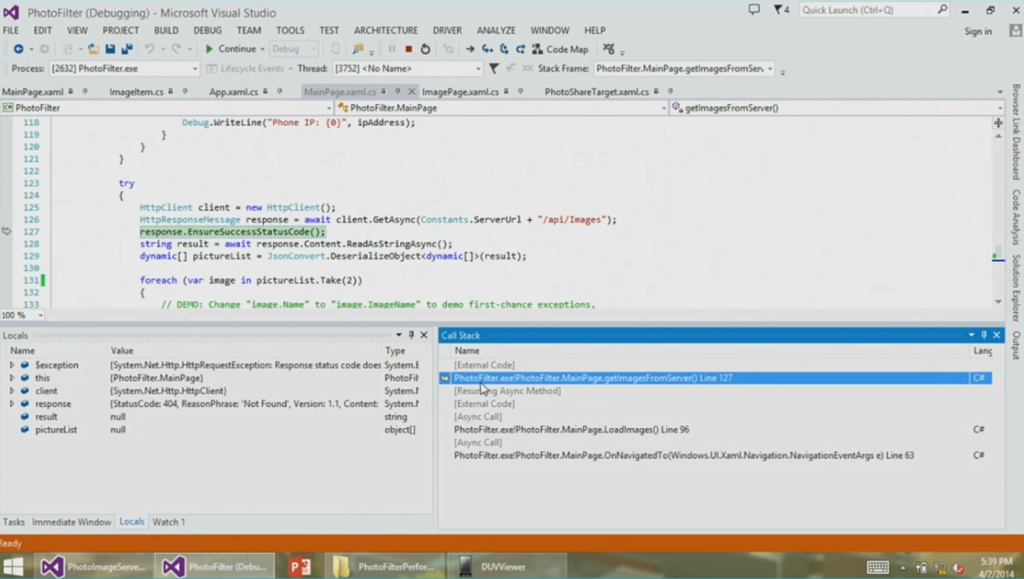Screen dimensions: 1024x579
Task: Toggle pin on ImagePage.xaml.cs tab
Action: point(520,91)
